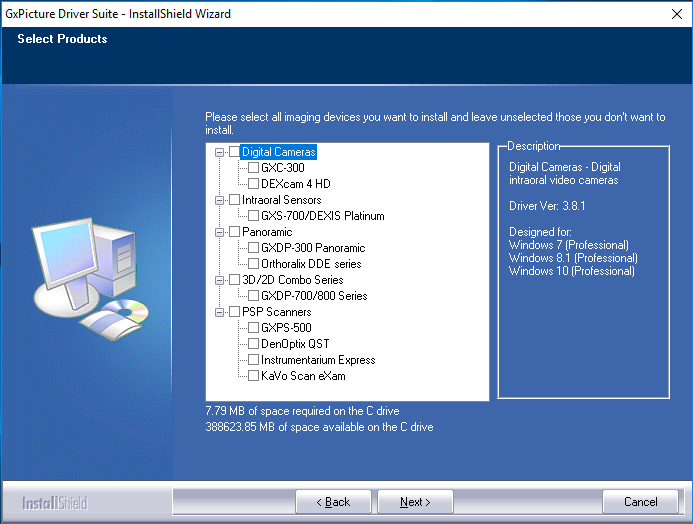
Task: Enable the GXDP-700/800 Series checkbox
Action: (253, 296)
